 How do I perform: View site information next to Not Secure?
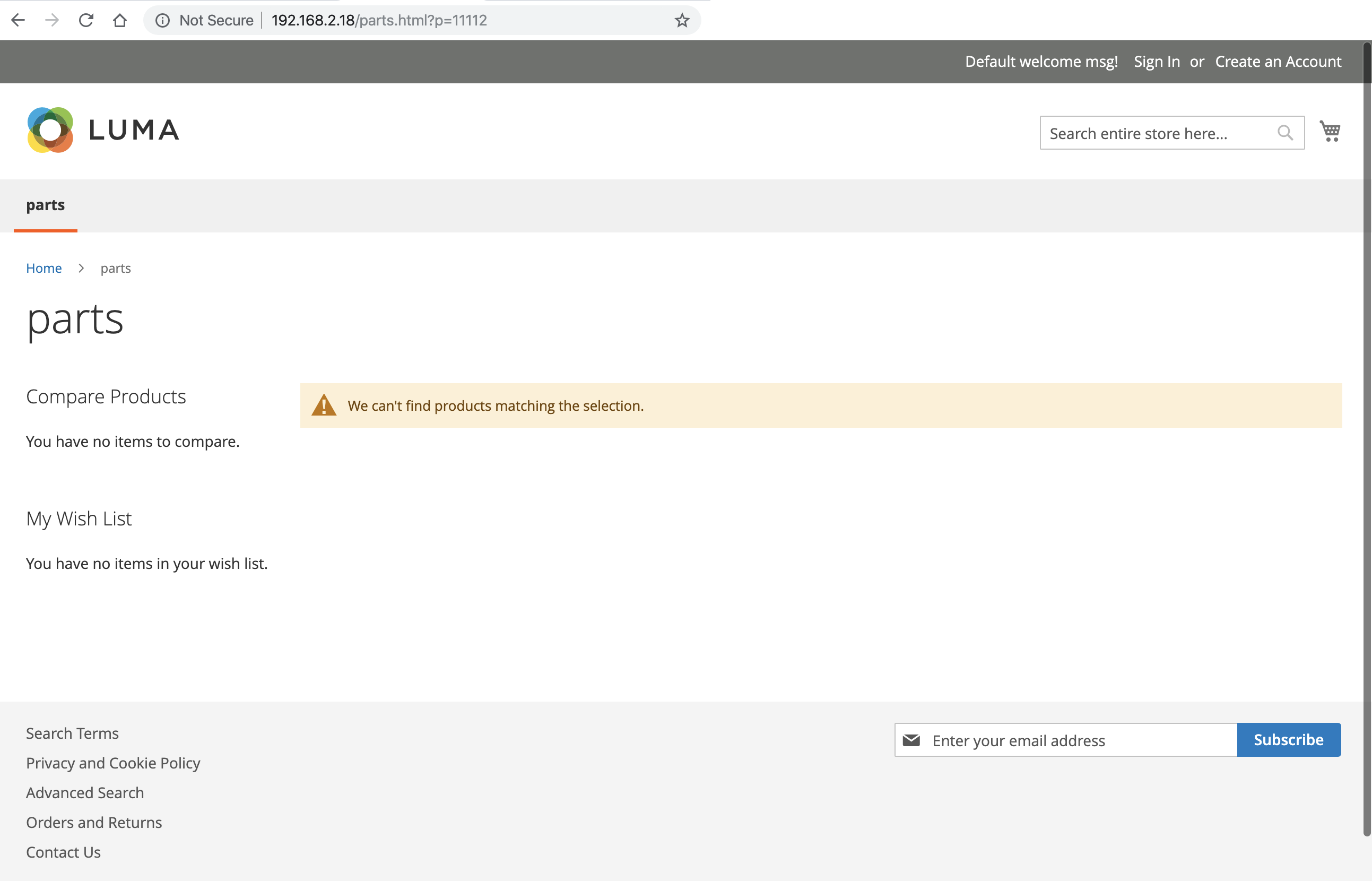(x=162, y=21)
